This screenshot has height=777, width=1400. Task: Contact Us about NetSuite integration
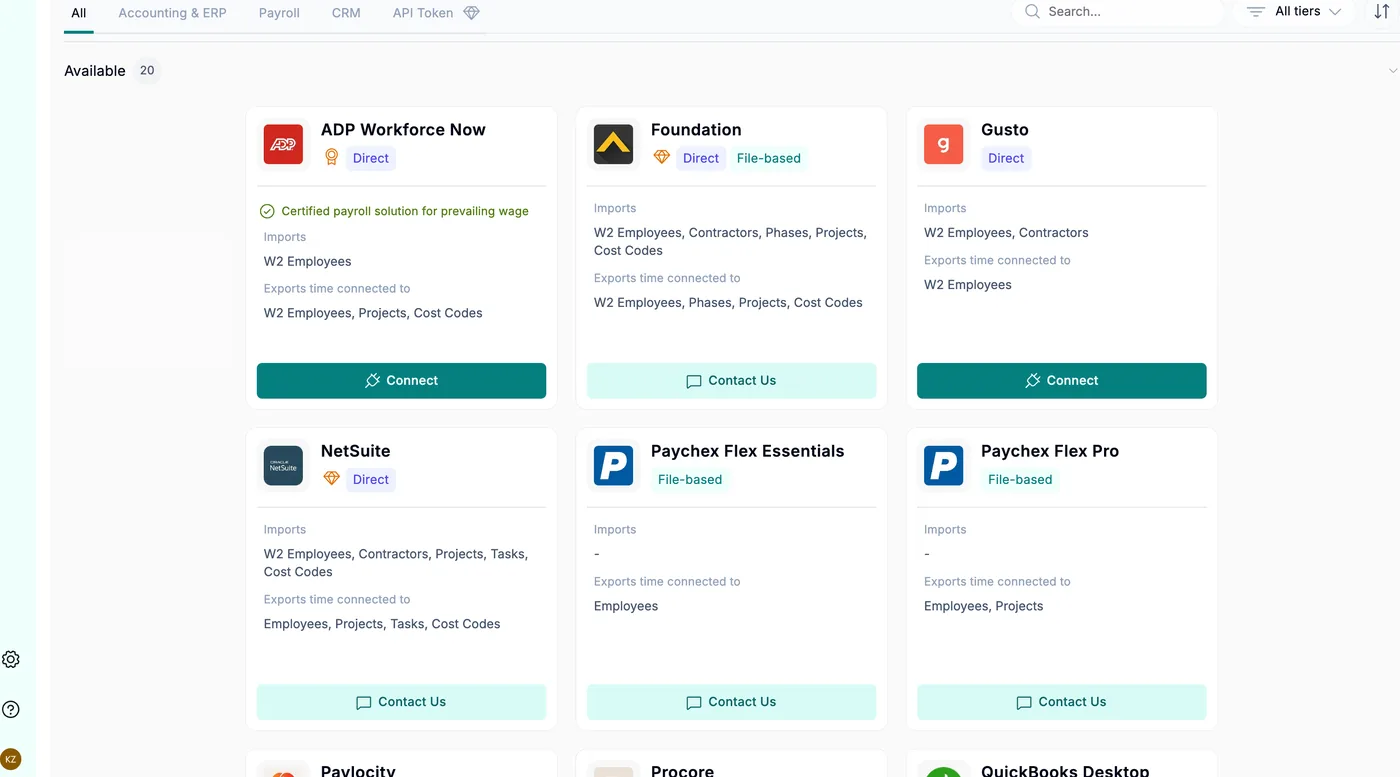point(401,702)
